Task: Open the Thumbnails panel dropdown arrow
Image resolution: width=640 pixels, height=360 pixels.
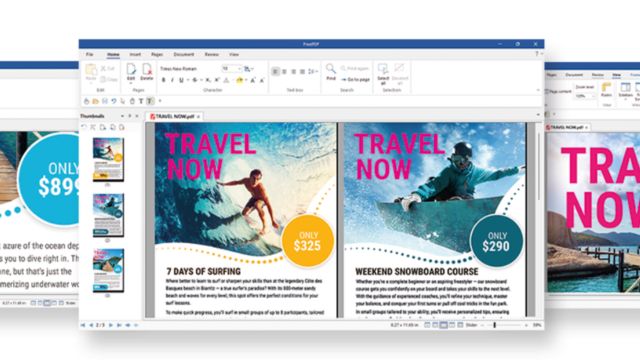Action: [x=122, y=116]
